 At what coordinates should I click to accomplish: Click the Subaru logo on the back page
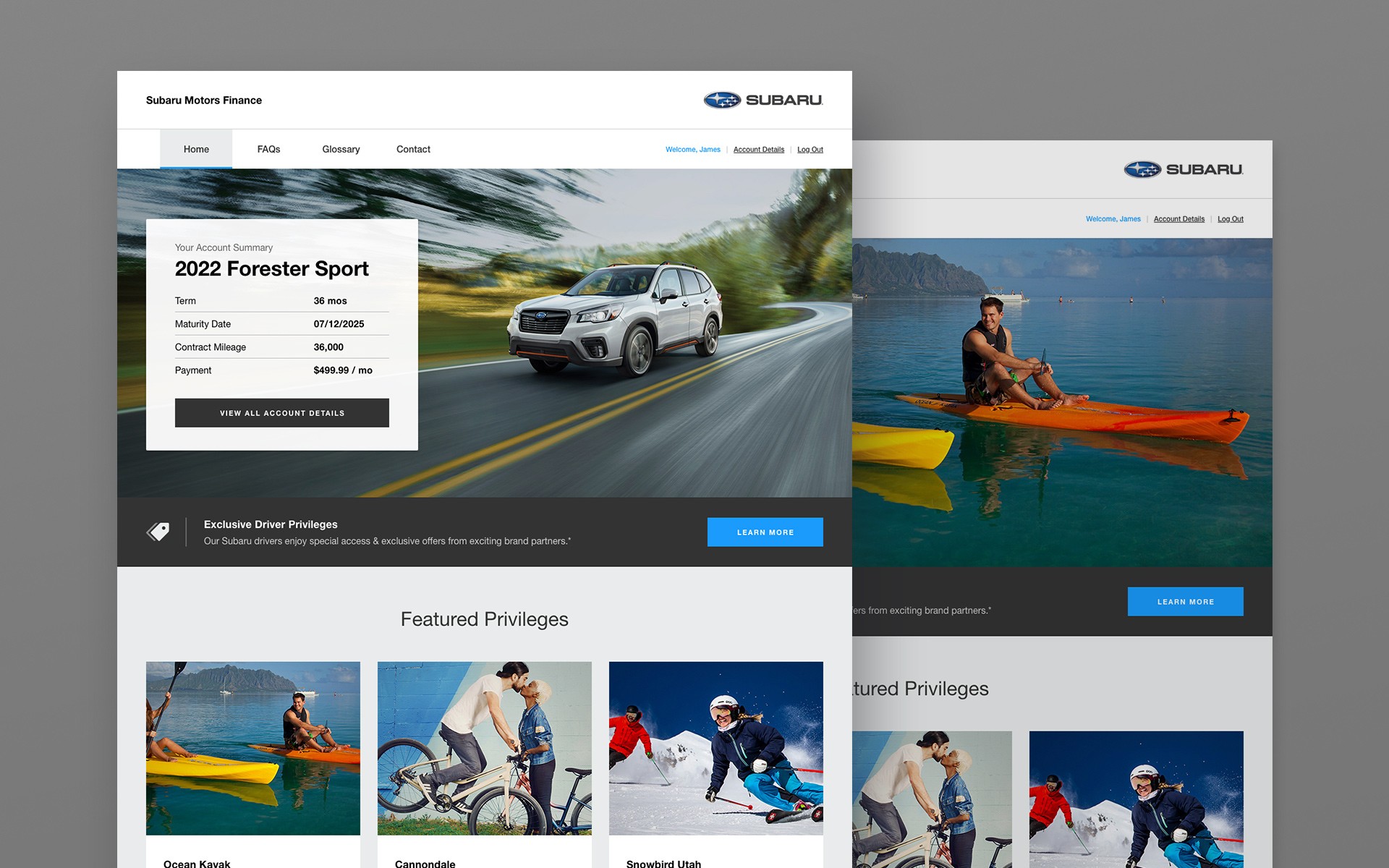click(1184, 169)
